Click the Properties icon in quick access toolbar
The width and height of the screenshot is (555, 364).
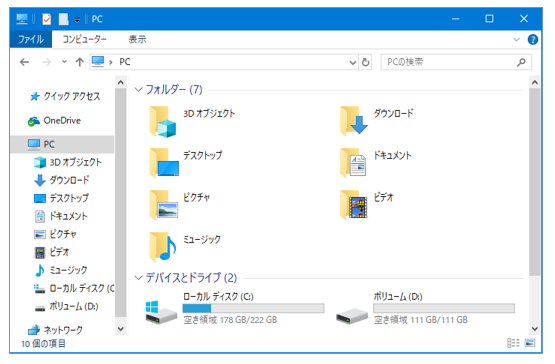[46, 19]
